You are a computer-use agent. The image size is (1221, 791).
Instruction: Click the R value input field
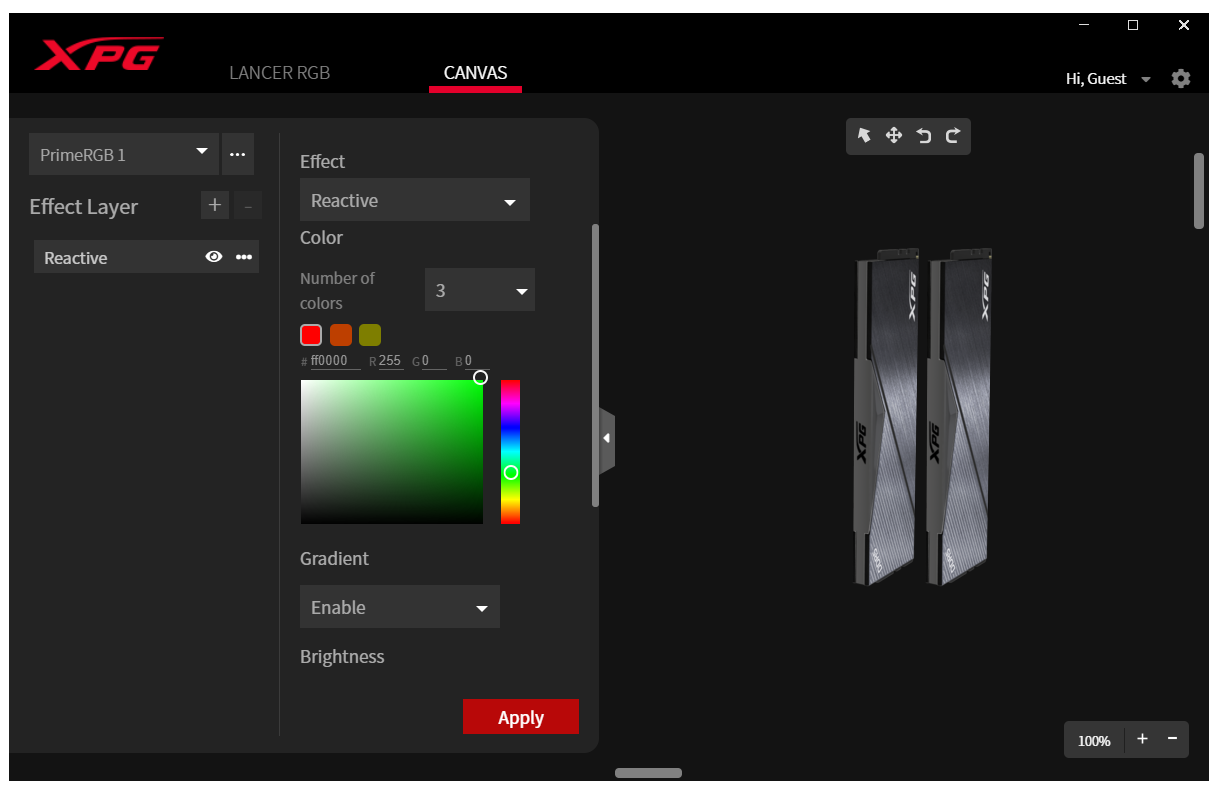tap(391, 361)
